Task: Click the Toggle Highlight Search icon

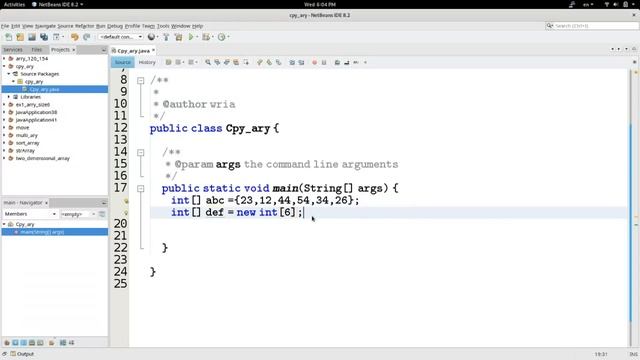Action: click(x=236, y=62)
